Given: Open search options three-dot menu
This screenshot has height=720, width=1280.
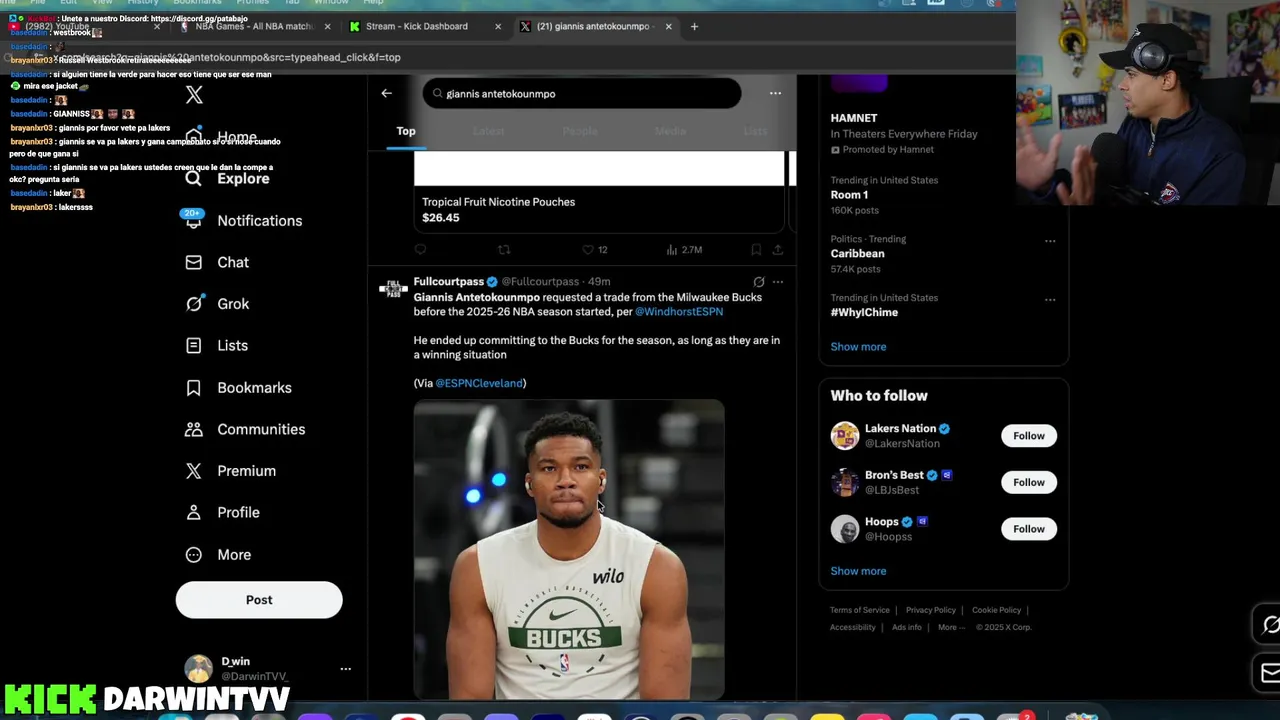Looking at the screenshot, I should click(775, 93).
